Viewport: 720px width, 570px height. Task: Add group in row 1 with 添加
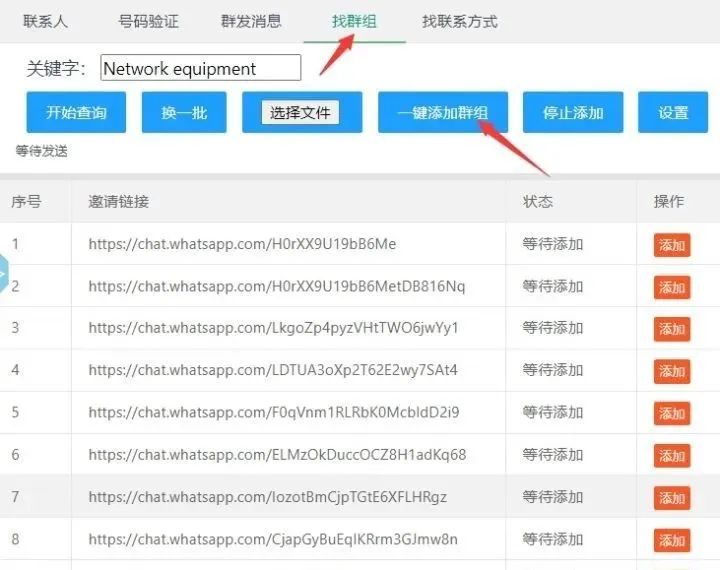click(x=672, y=245)
